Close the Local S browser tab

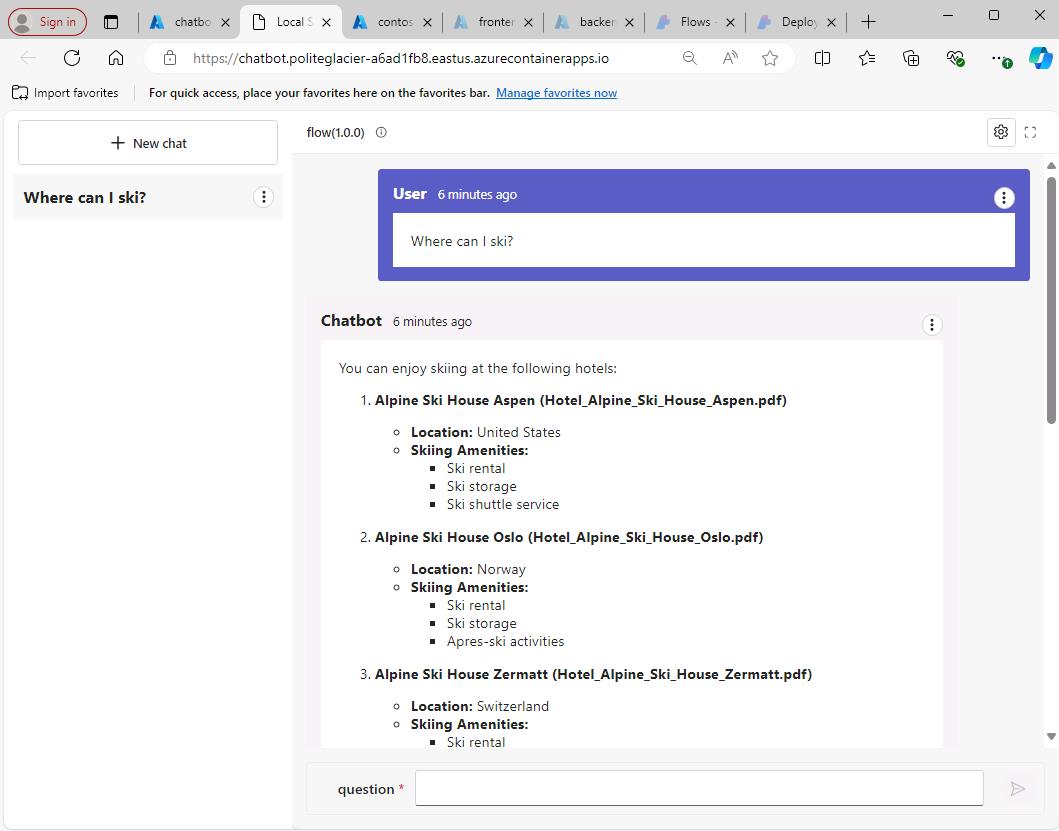(326, 22)
